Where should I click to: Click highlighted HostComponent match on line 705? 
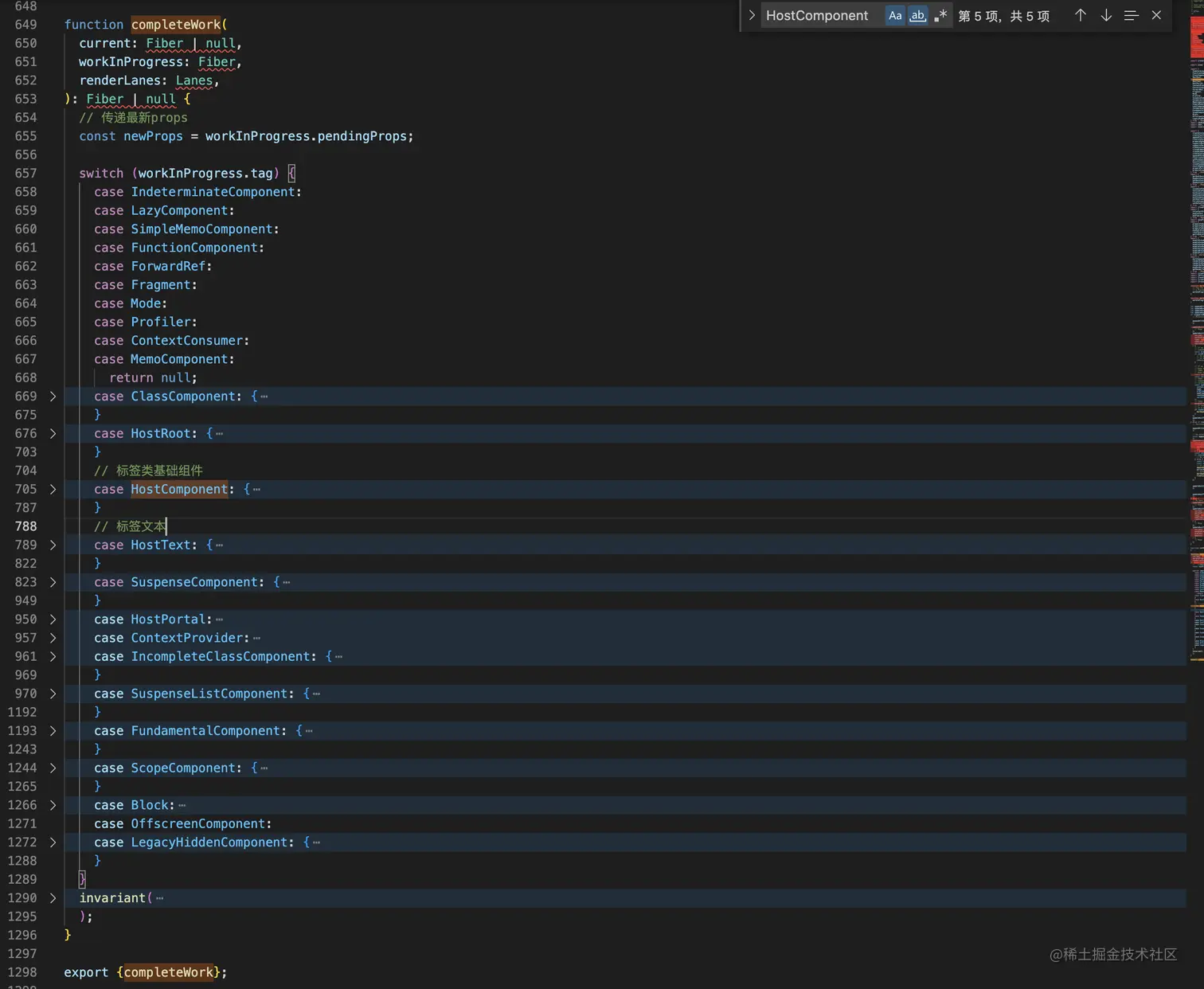click(x=179, y=490)
